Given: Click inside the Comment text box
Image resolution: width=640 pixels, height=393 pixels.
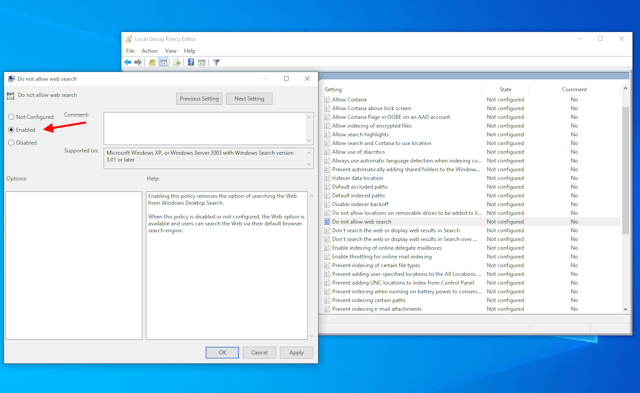Looking at the screenshot, I should point(204,128).
